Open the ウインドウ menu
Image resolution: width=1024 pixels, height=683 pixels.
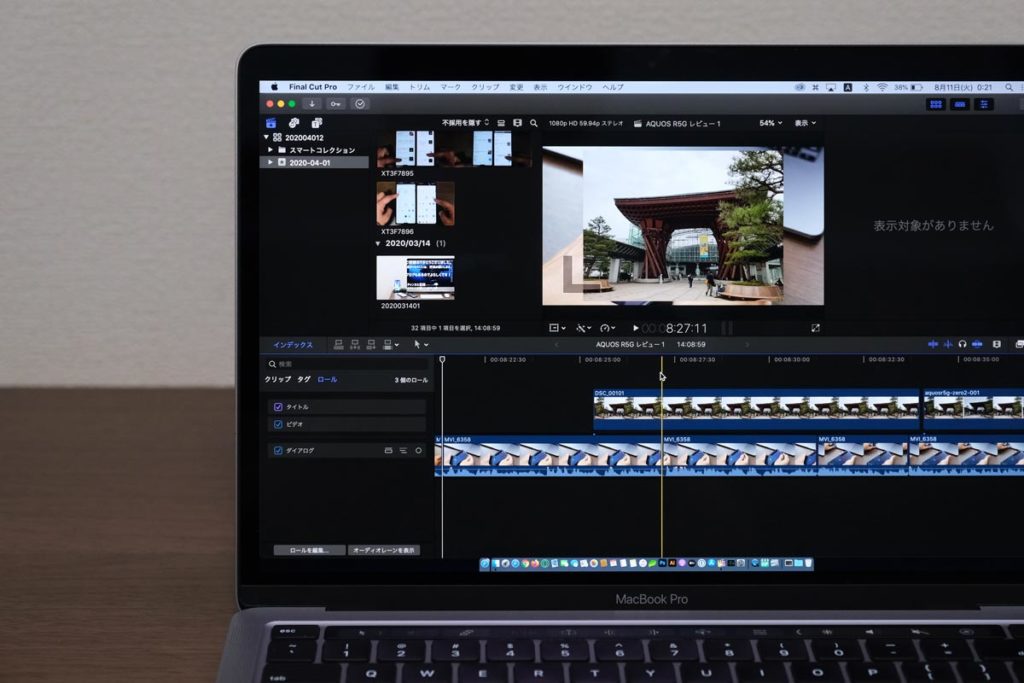(575, 87)
